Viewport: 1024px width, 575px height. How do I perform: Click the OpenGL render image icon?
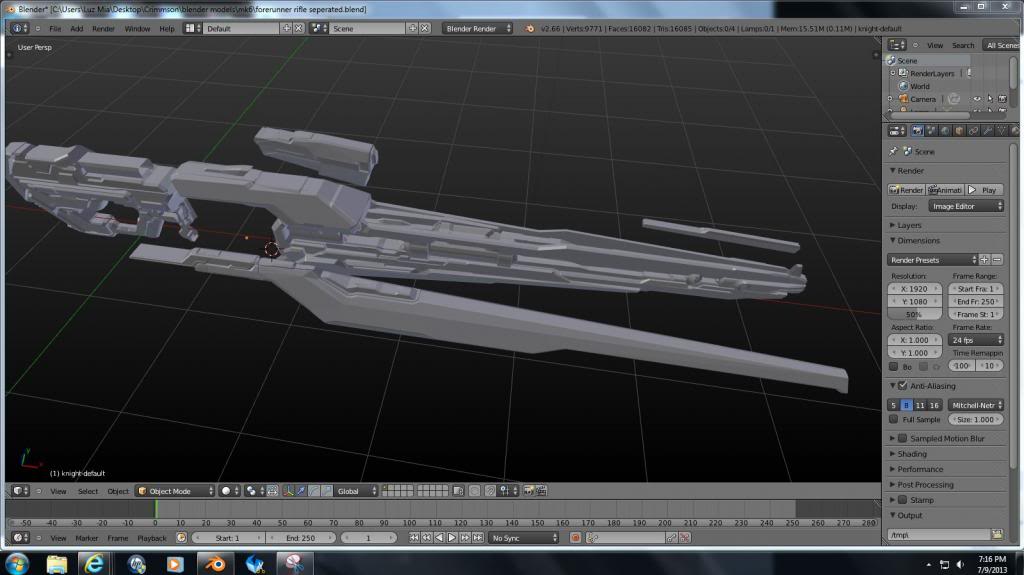click(529, 491)
